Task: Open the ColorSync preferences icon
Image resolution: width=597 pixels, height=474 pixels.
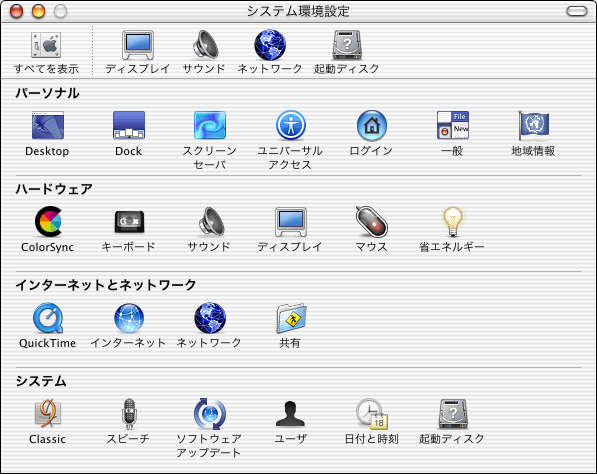Action: tap(48, 221)
